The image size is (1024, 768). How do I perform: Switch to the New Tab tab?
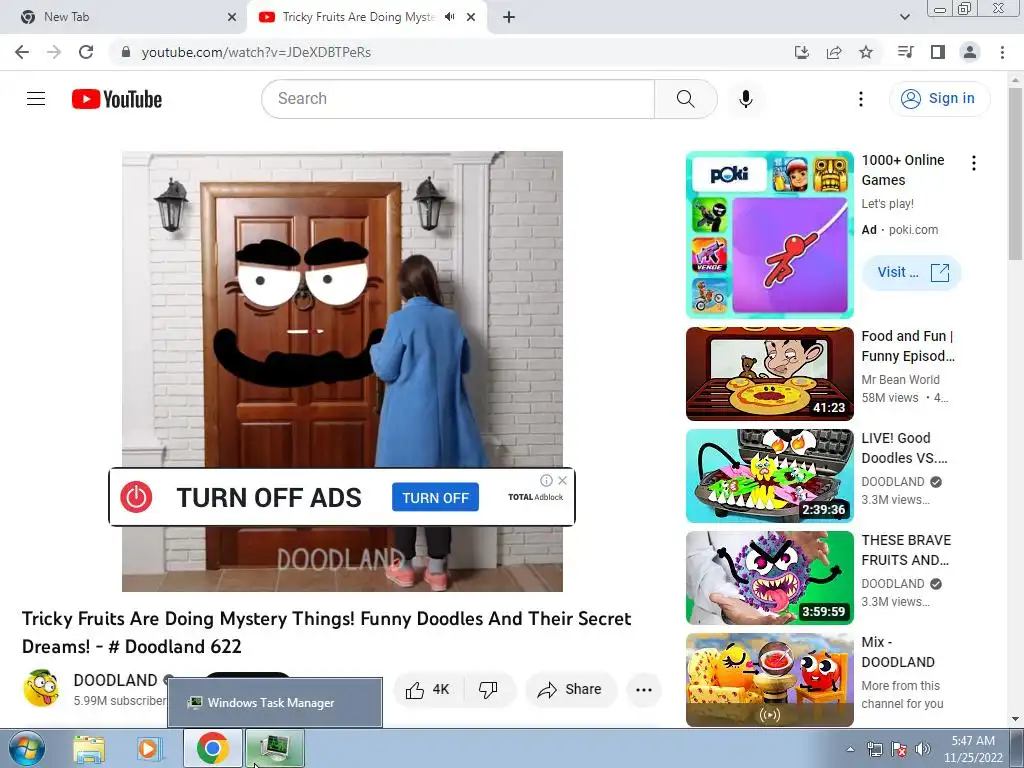click(124, 17)
